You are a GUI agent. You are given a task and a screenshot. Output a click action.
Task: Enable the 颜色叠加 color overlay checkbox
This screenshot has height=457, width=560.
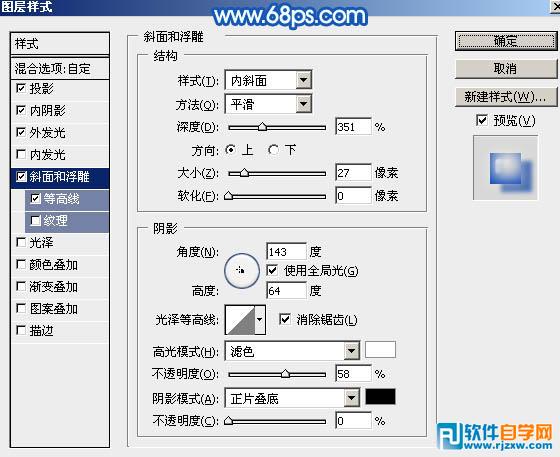(21, 265)
